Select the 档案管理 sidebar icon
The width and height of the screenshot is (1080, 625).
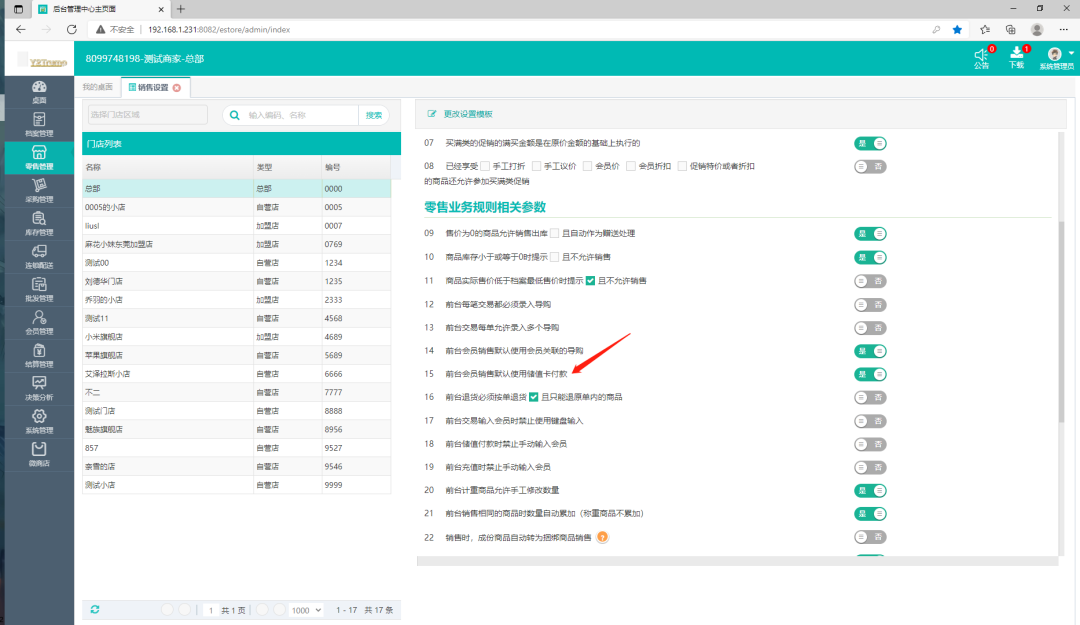39,123
